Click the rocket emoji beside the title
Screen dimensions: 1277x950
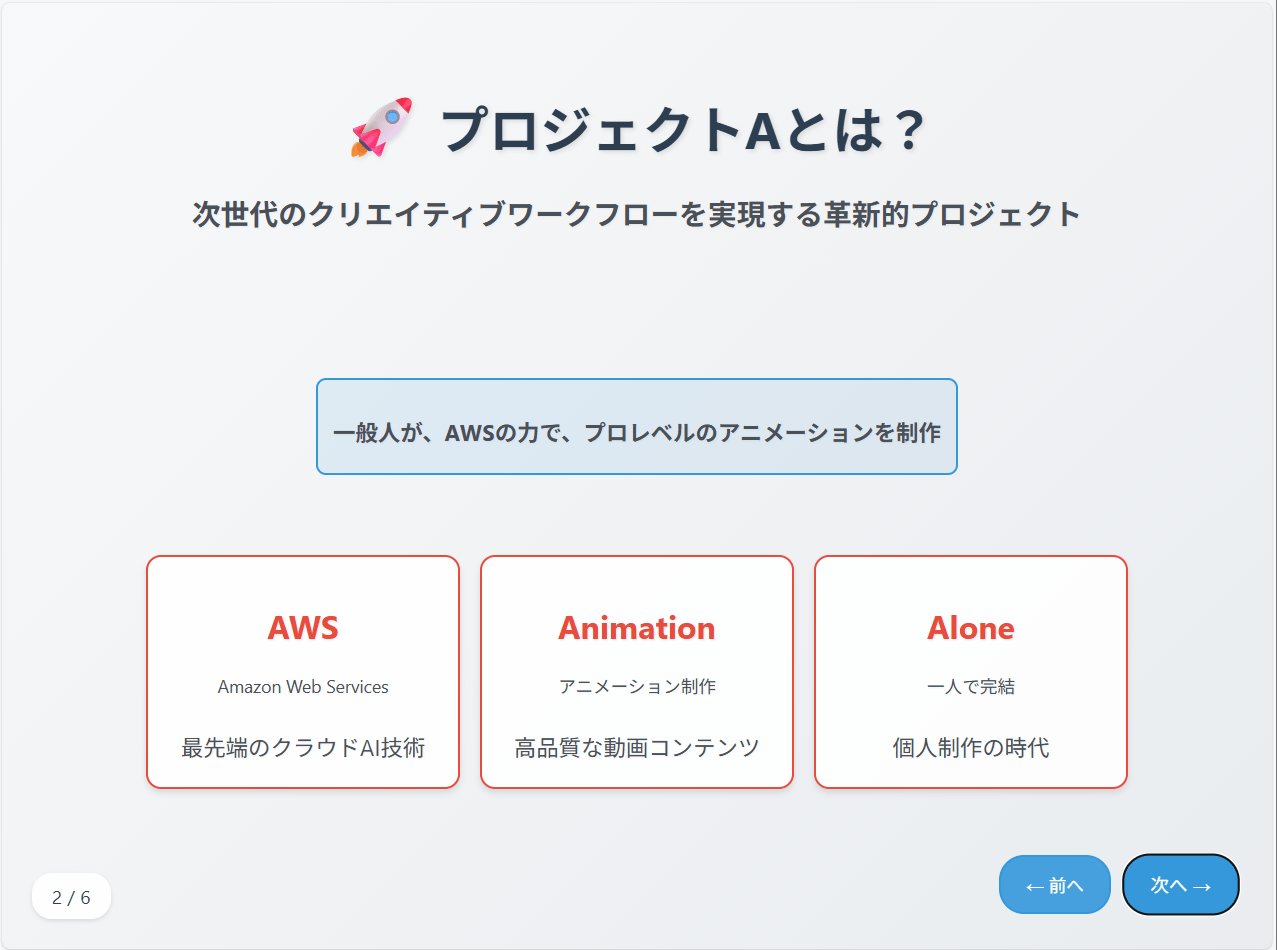tap(381, 128)
